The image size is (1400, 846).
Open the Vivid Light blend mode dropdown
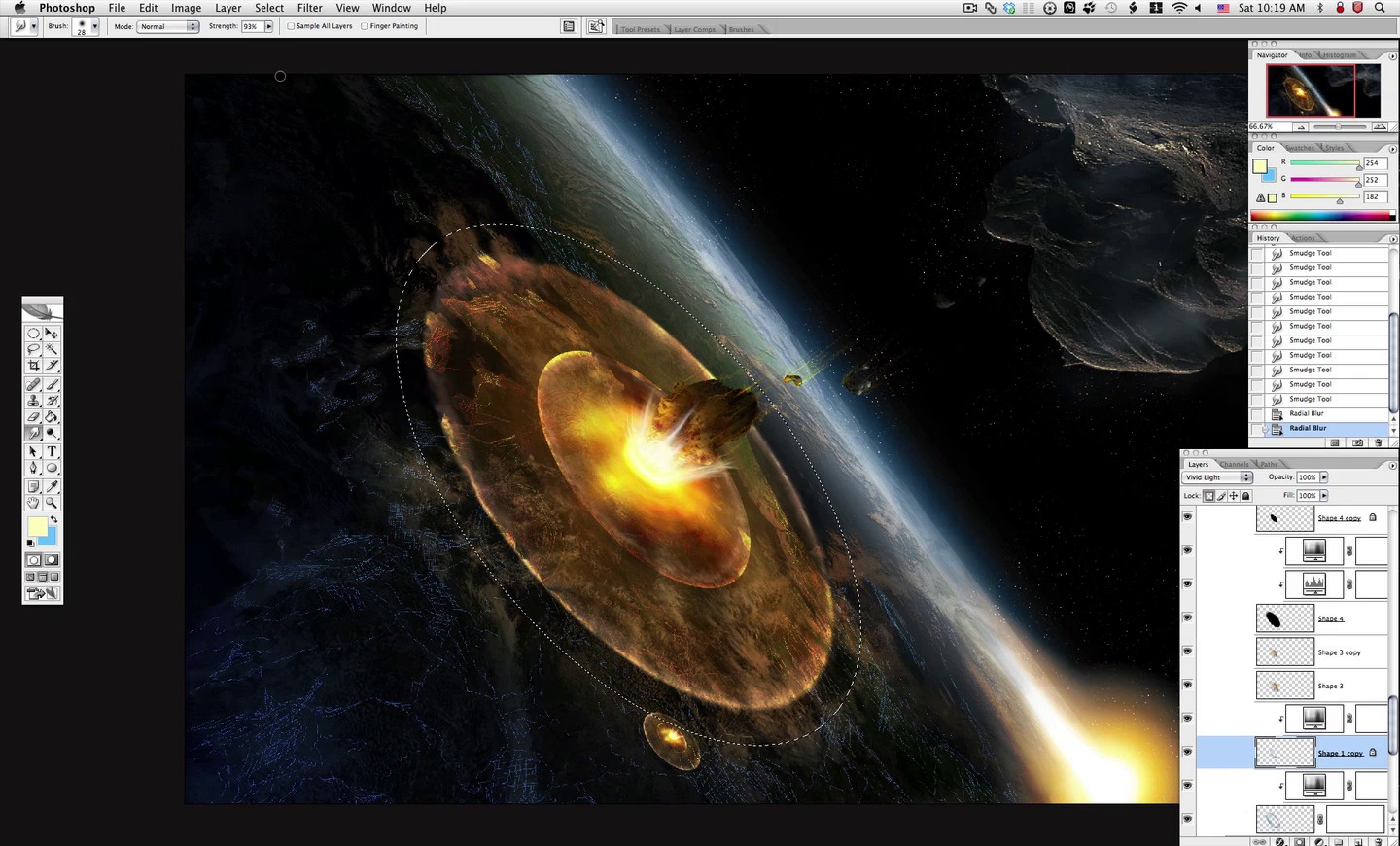(1217, 477)
